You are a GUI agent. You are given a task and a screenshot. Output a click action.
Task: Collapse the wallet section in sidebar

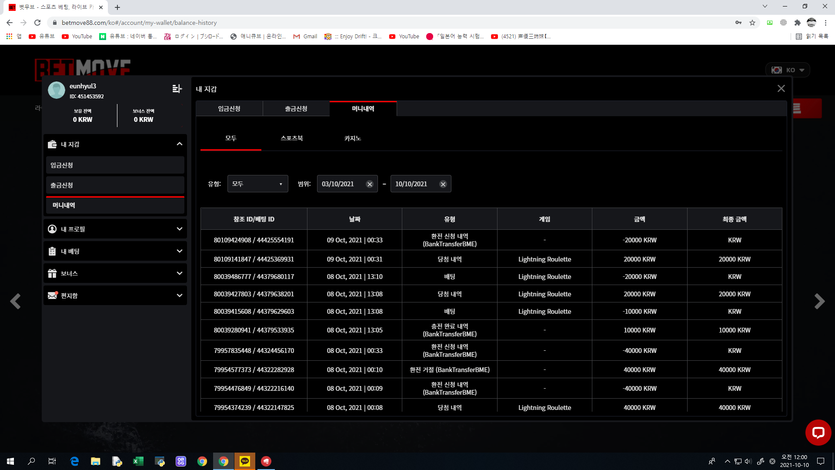coord(179,144)
